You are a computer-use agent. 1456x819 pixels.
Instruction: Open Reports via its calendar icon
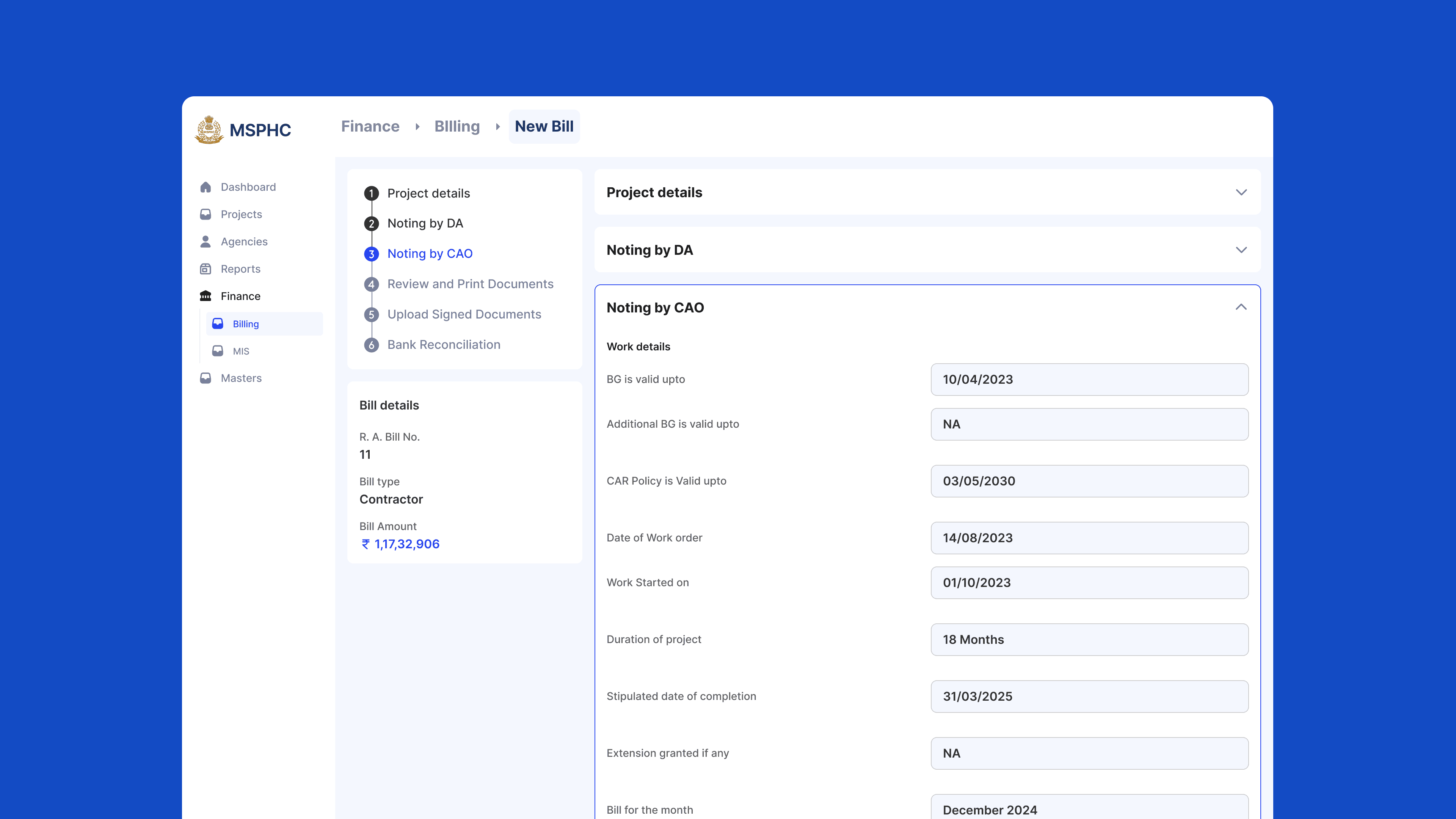click(x=206, y=268)
